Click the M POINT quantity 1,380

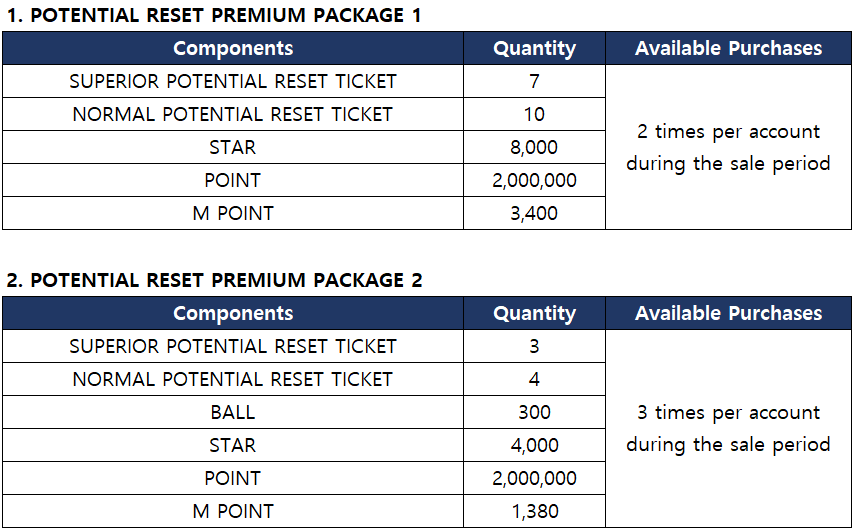534,511
